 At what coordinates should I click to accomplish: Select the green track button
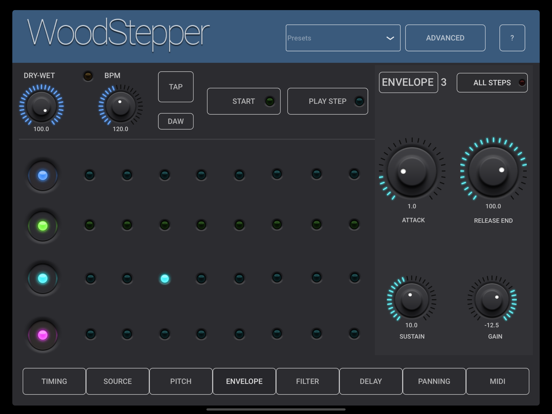point(43,226)
